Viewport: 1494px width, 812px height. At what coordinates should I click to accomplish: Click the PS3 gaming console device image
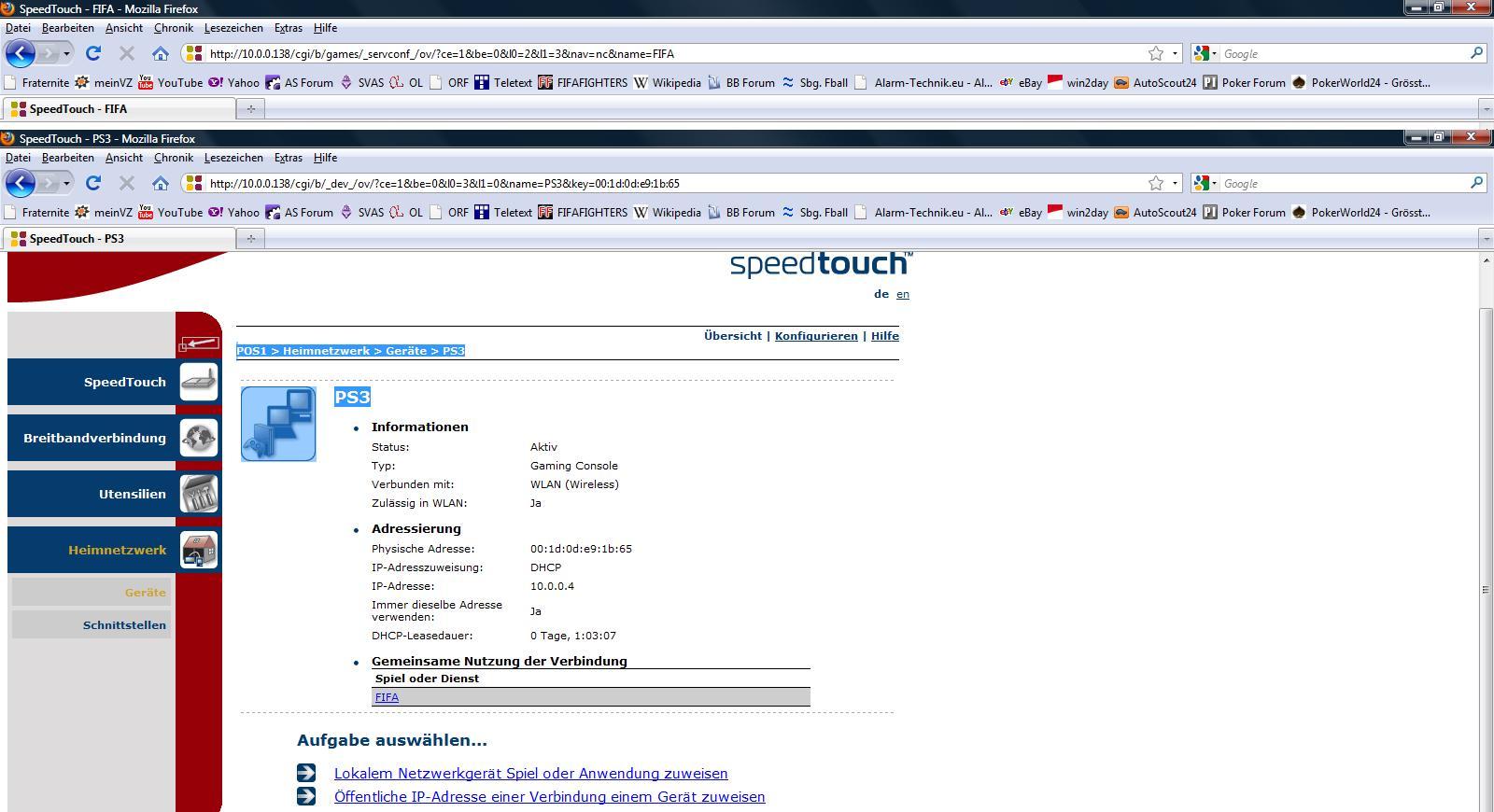pyautogui.click(x=278, y=424)
